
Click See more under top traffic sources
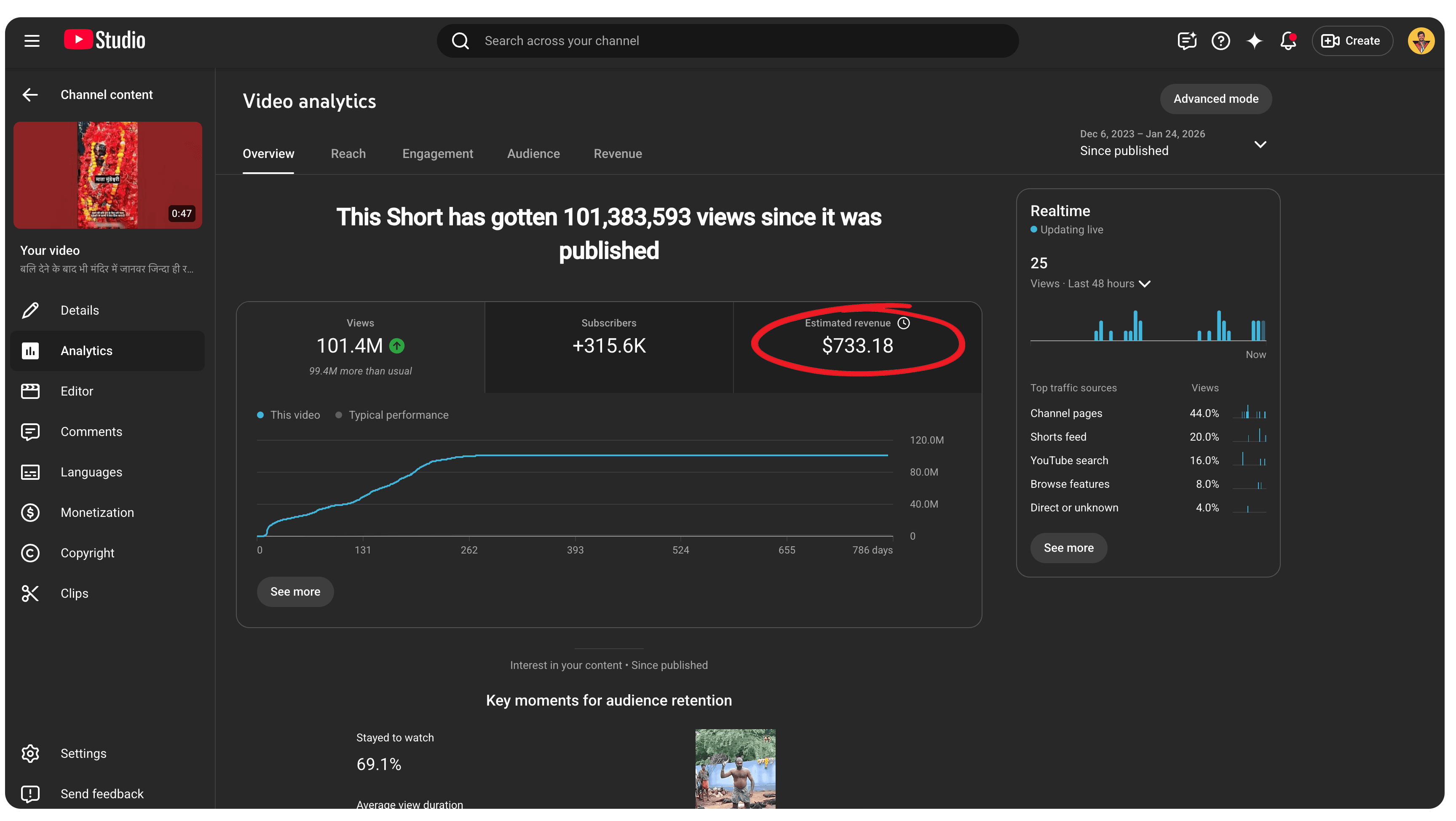pos(1068,548)
